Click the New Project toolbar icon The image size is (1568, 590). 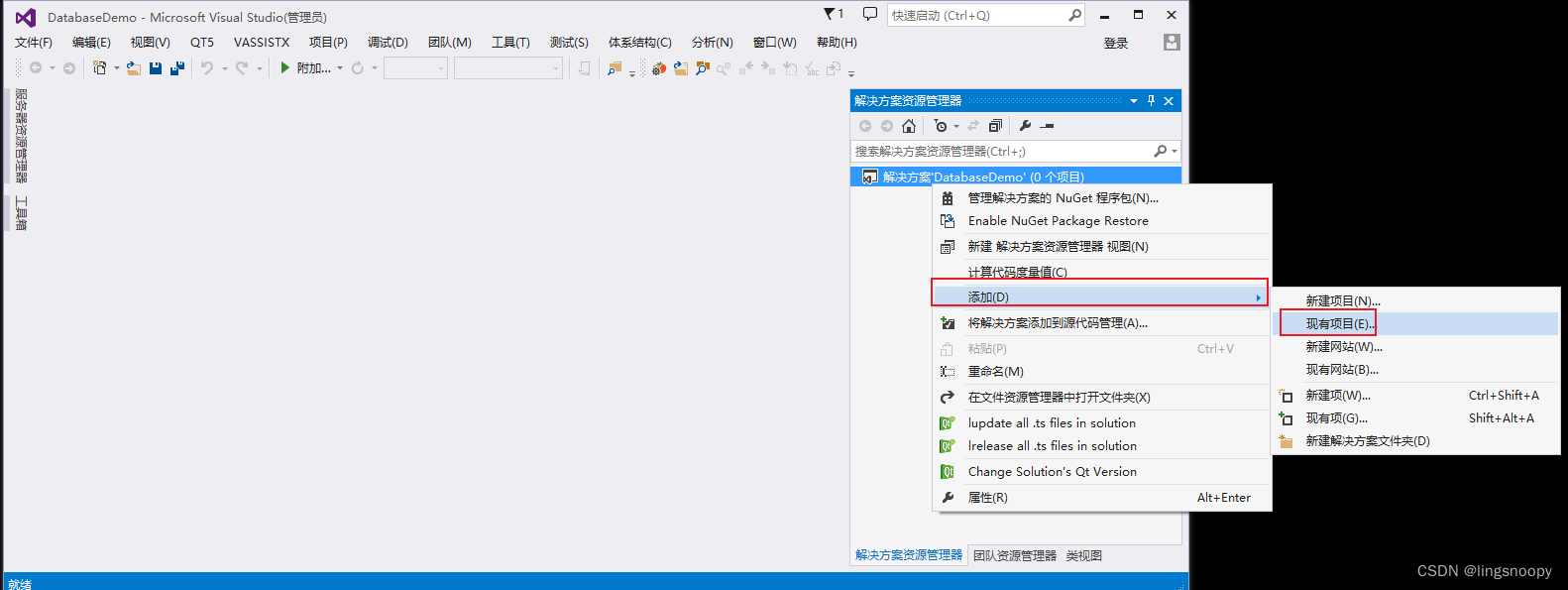(x=99, y=68)
